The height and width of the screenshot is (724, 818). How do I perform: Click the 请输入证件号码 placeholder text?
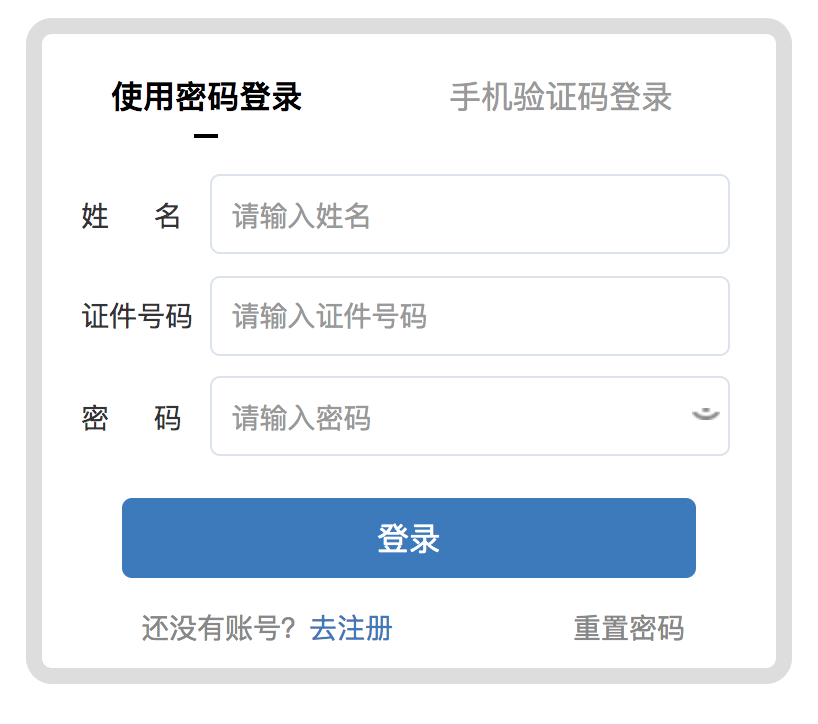pos(329,317)
